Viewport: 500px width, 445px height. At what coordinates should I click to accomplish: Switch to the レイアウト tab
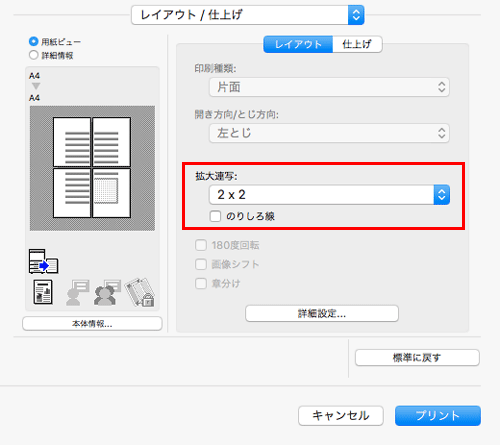pyautogui.click(x=298, y=44)
